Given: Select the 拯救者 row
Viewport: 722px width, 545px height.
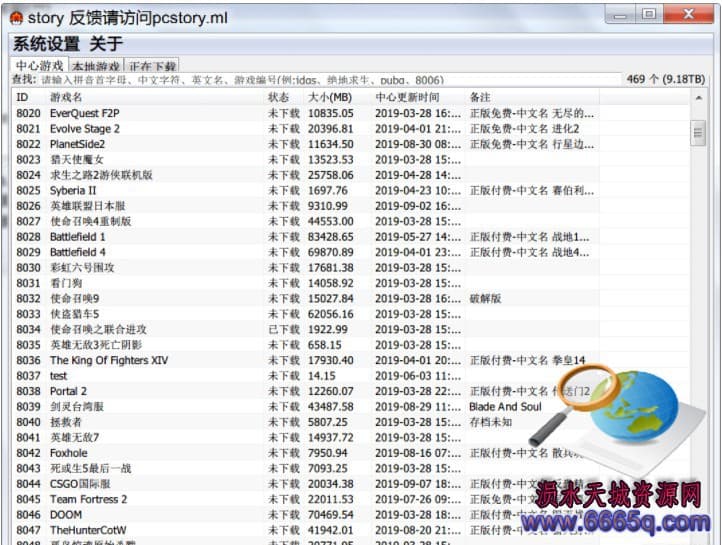Looking at the screenshot, I should point(352,422).
